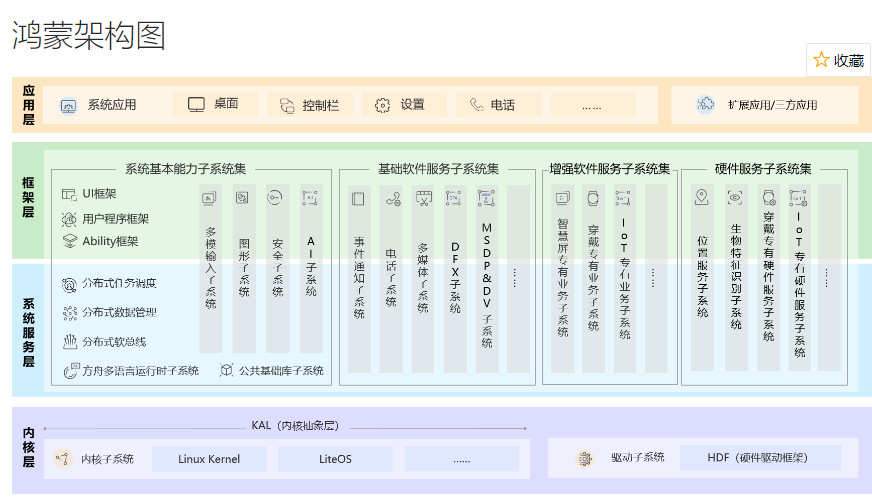Click the icon above DFX子系统
872x504 pixels.
click(x=454, y=198)
